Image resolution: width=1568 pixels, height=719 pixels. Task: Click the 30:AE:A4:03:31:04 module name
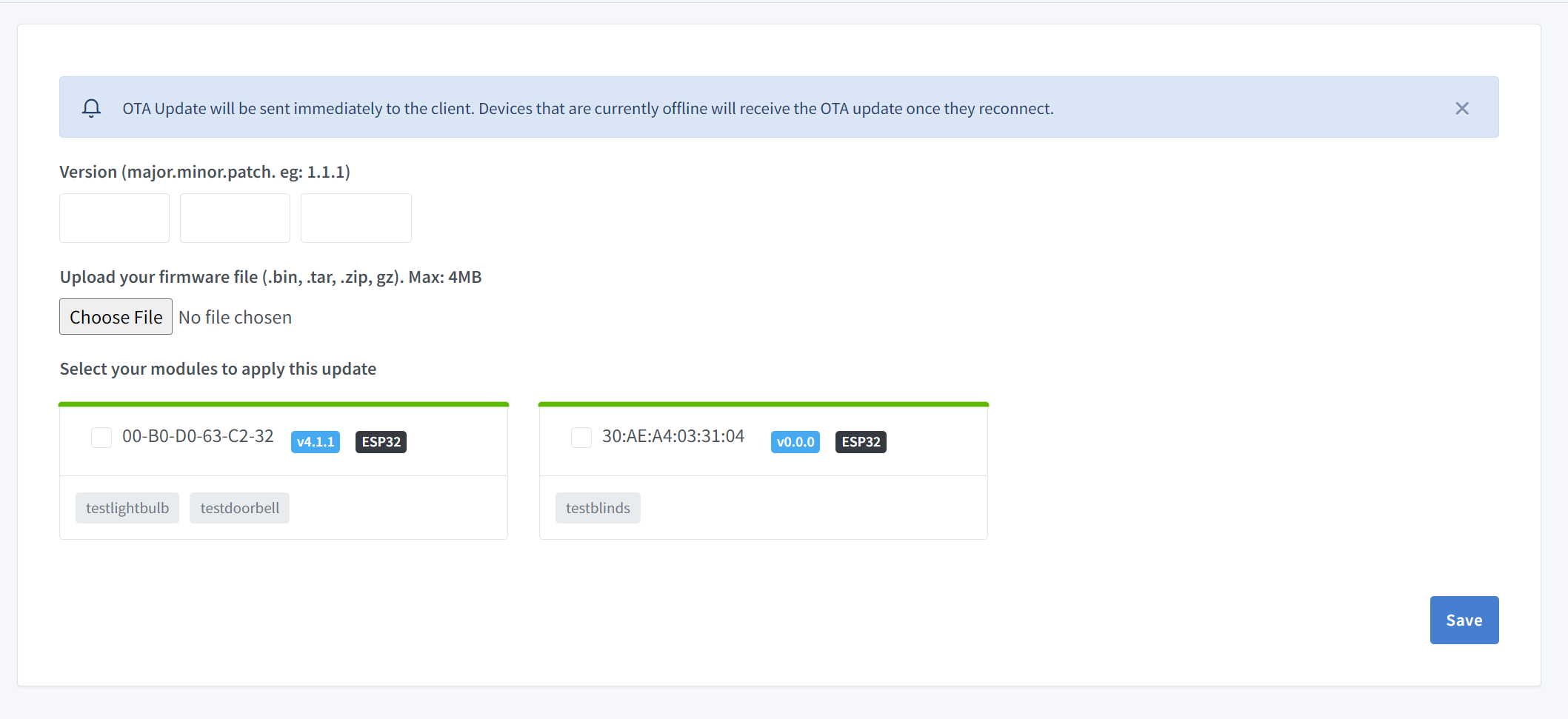pos(673,436)
